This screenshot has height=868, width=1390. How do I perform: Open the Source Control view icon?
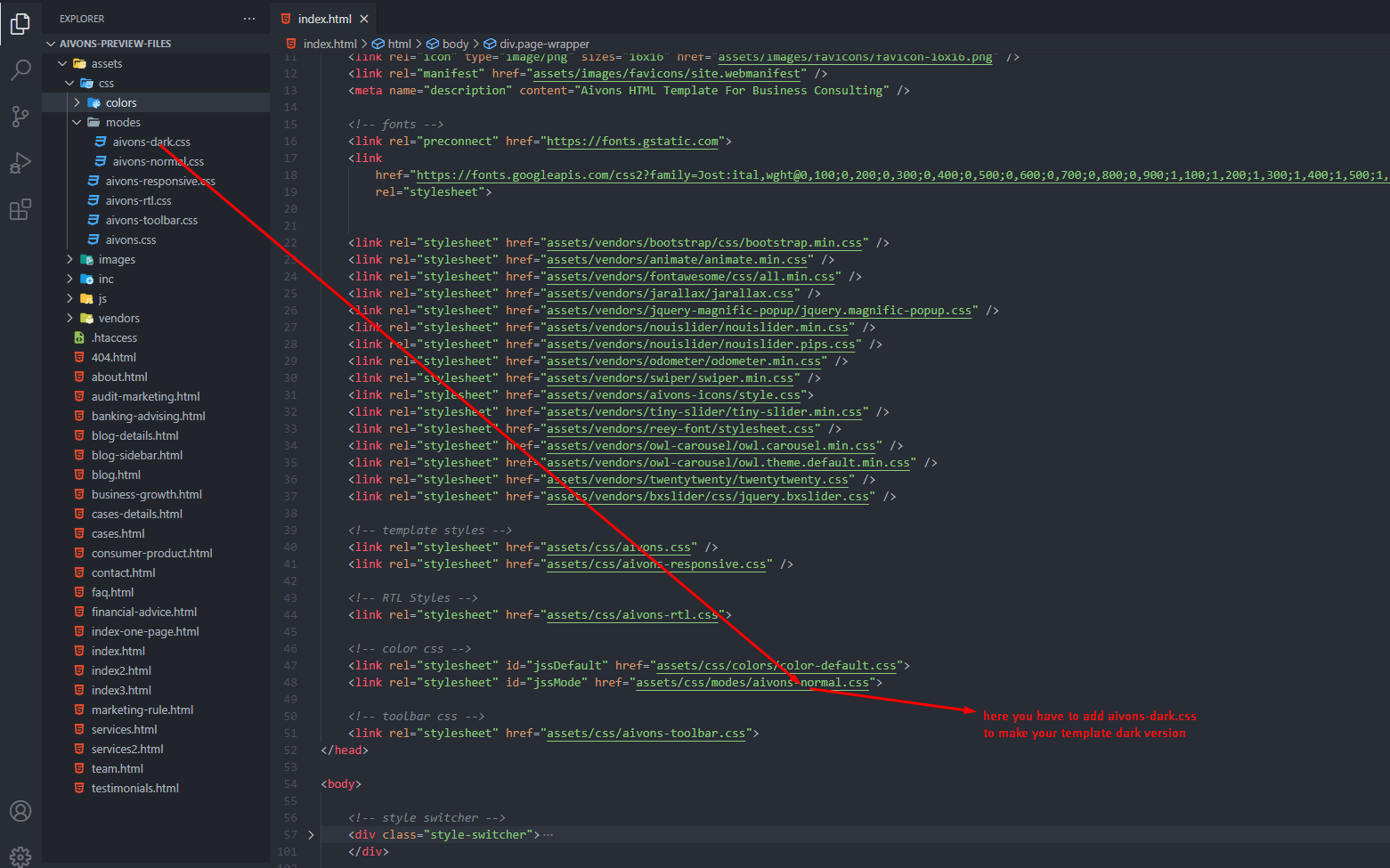click(x=20, y=117)
